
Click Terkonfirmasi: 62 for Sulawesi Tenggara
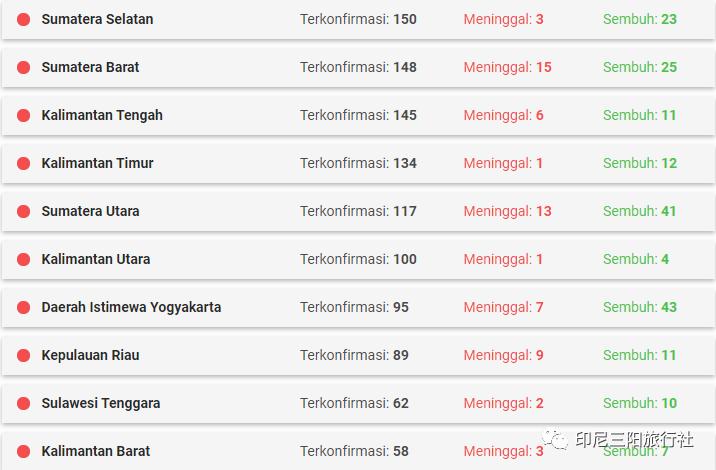(354, 403)
